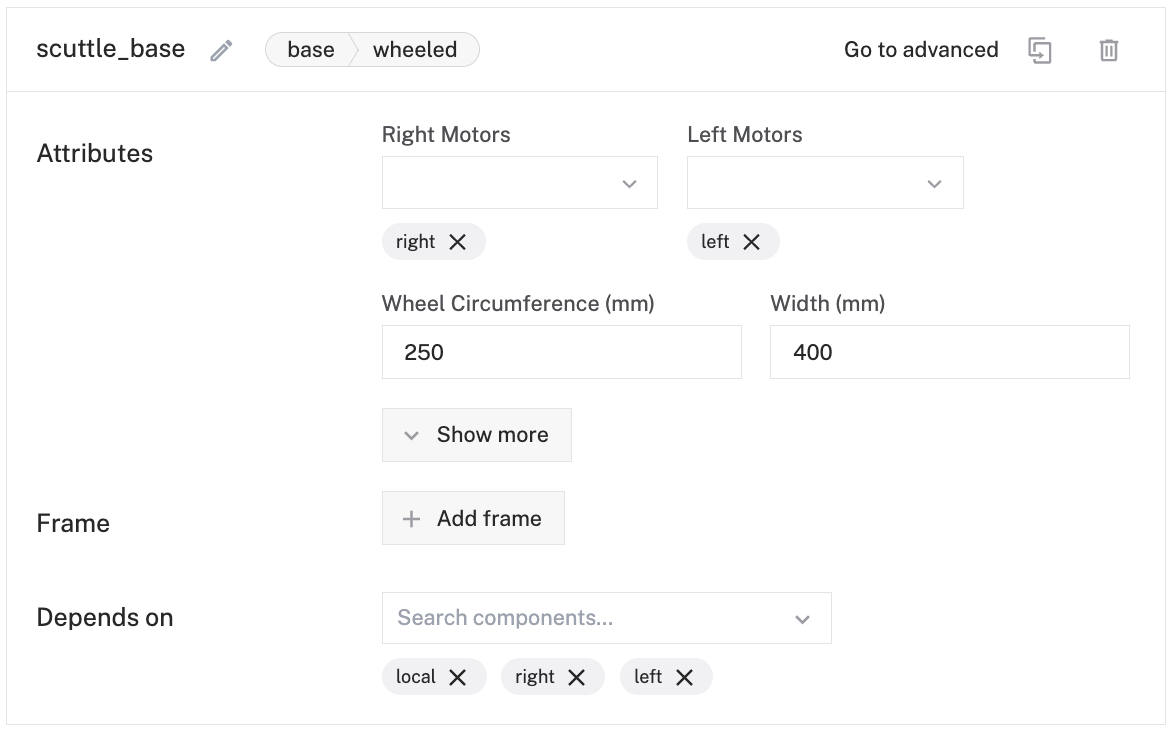This screenshot has height=732, width=1174.
Task: Remove 'left' from the Depends on list
Action: (684, 677)
